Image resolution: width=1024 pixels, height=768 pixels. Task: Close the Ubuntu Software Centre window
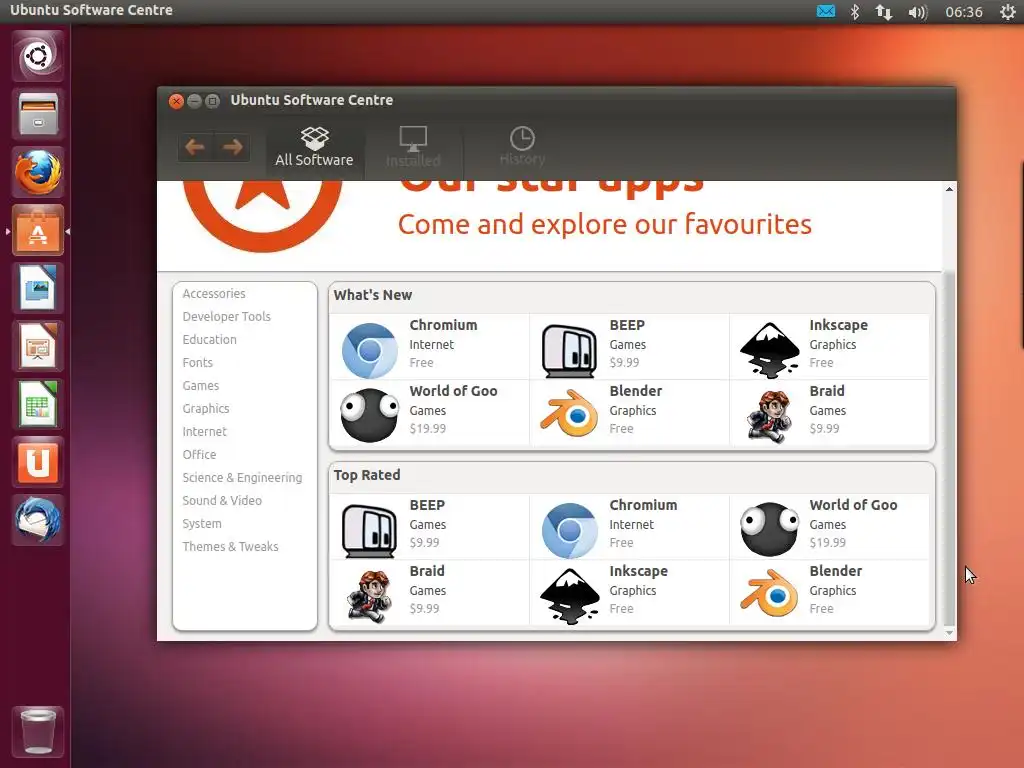point(176,101)
